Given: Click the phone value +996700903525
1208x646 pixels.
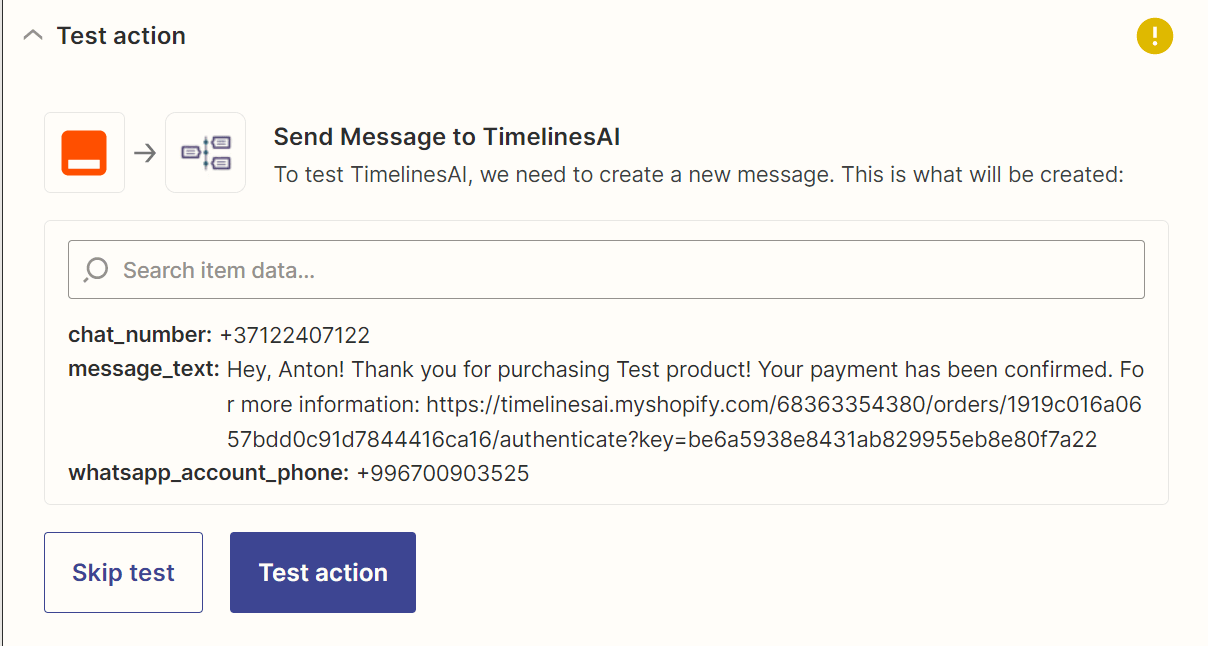Looking at the screenshot, I should pos(442,473).
